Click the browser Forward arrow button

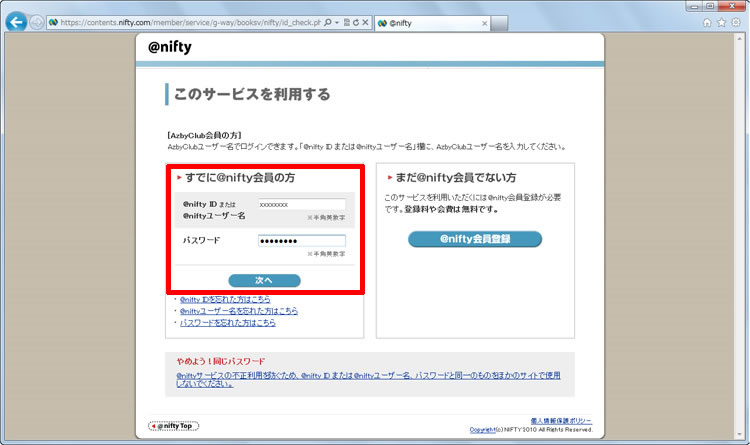point(36,22)
